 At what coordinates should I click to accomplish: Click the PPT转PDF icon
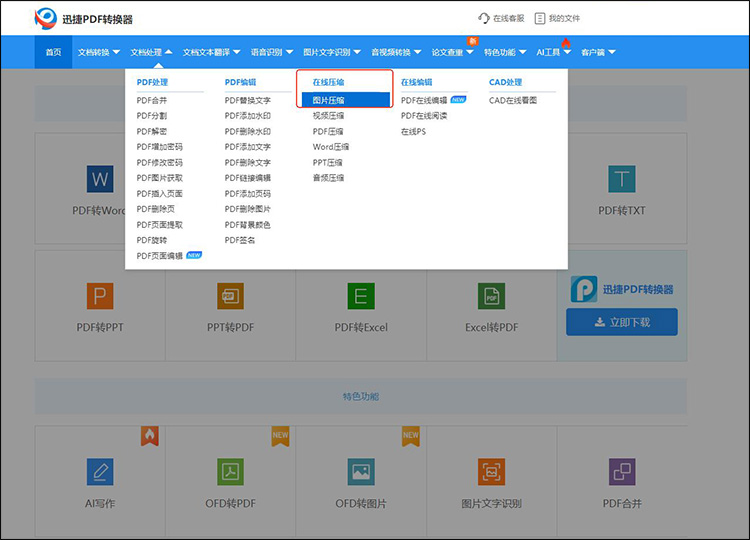point(230,296)
